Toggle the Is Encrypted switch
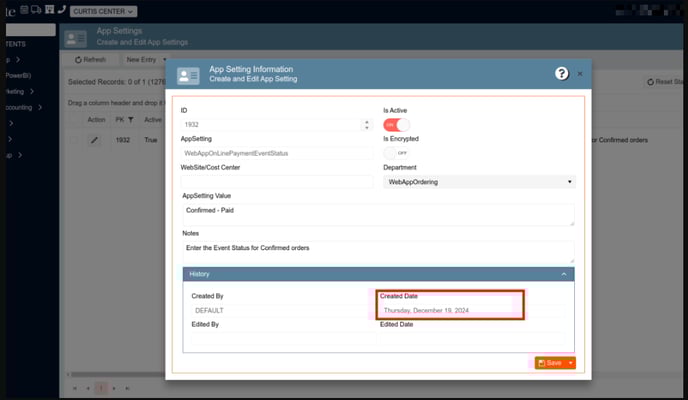 pos(397,153)
